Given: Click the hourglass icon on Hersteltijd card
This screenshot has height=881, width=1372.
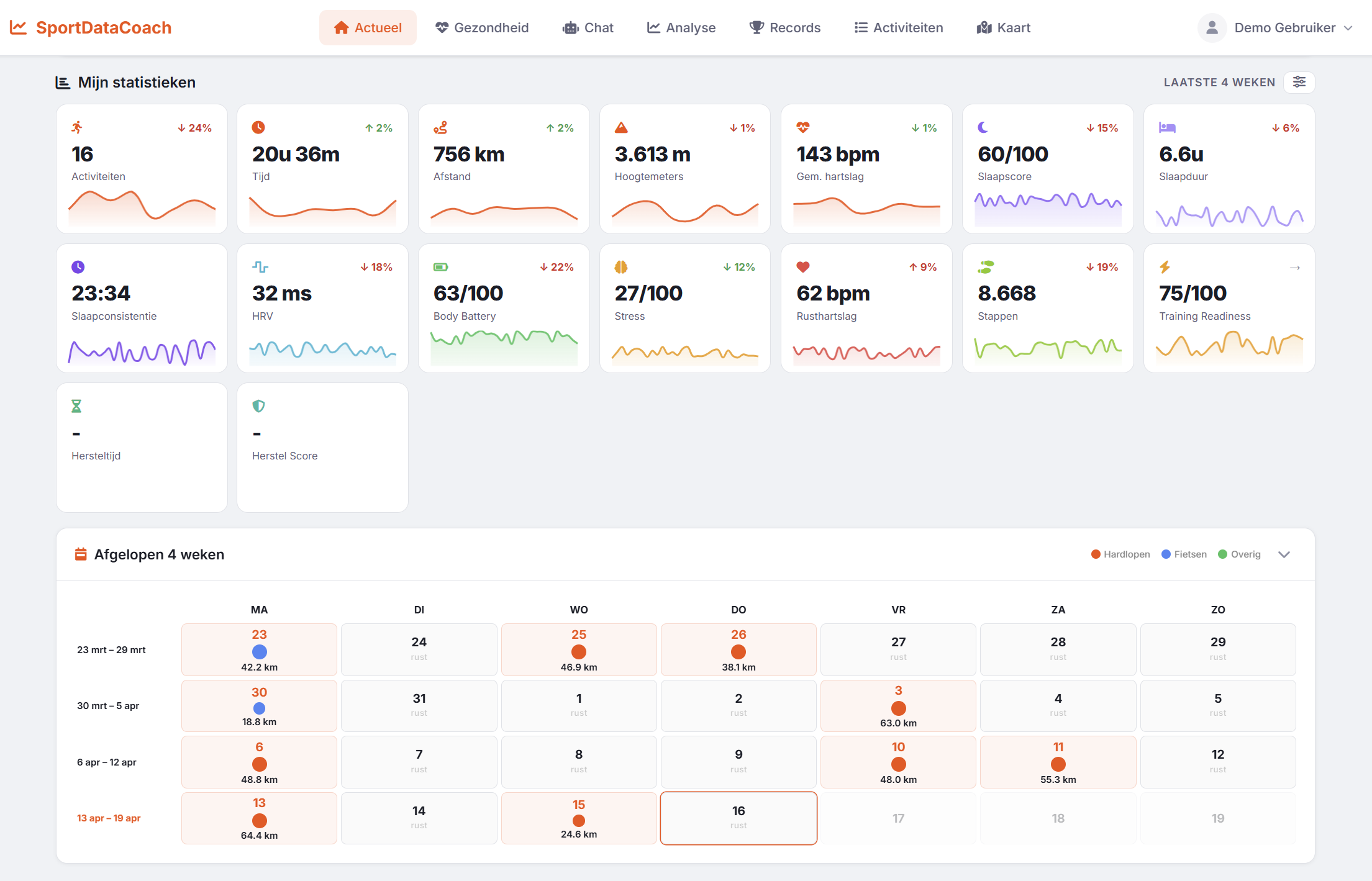Looking at the screenshot, I should click(76, 406).
